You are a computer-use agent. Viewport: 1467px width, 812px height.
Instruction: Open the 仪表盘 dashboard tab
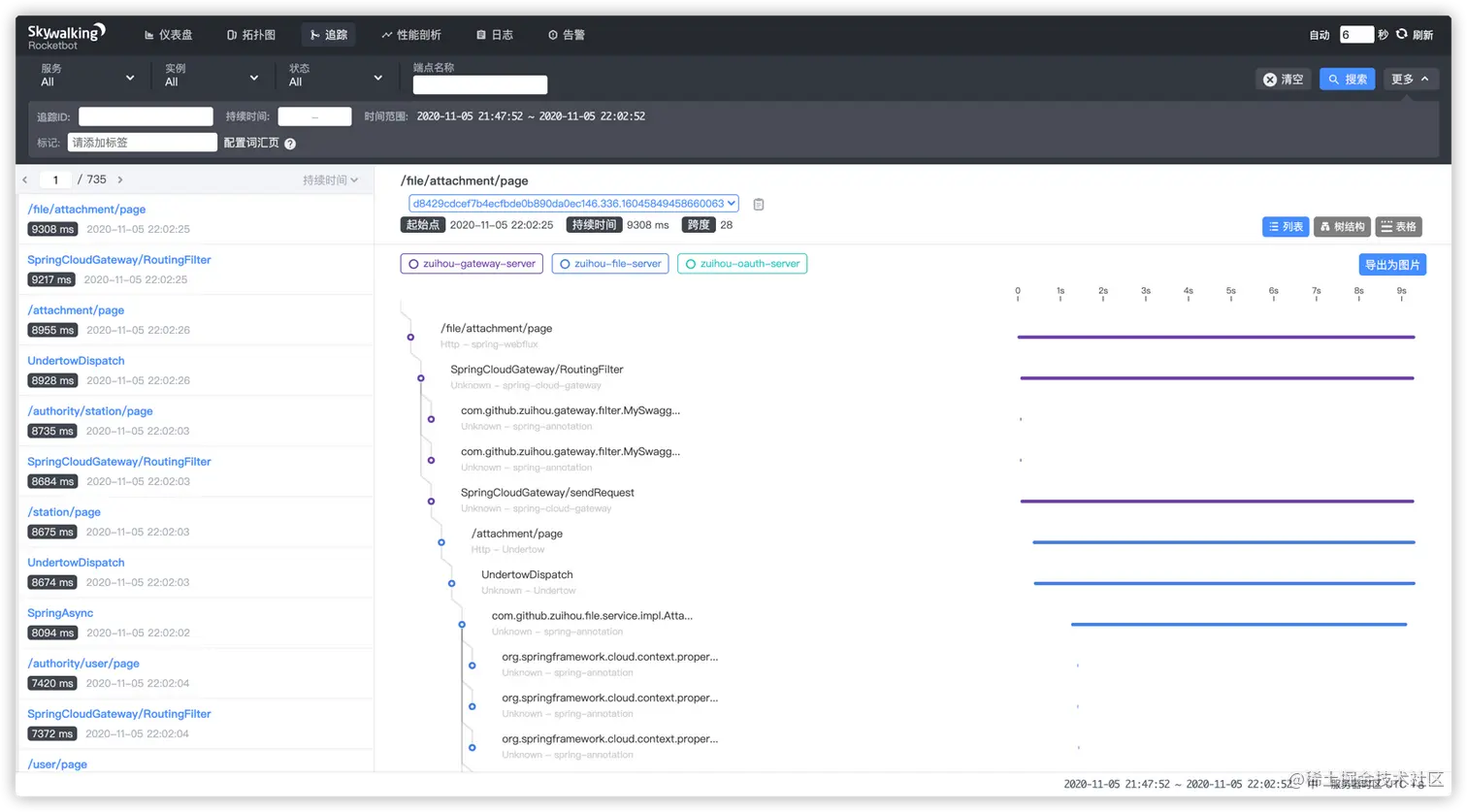[168, 35]
